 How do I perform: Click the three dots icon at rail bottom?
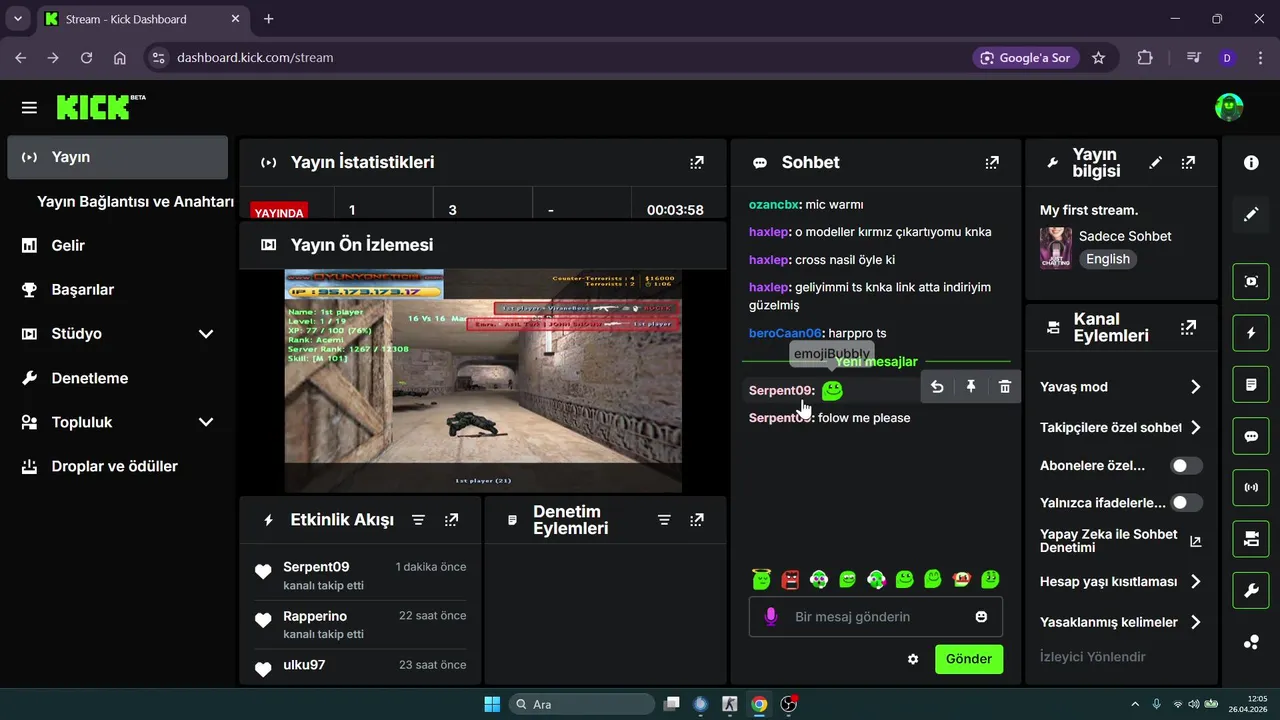tap(1251, 642)
